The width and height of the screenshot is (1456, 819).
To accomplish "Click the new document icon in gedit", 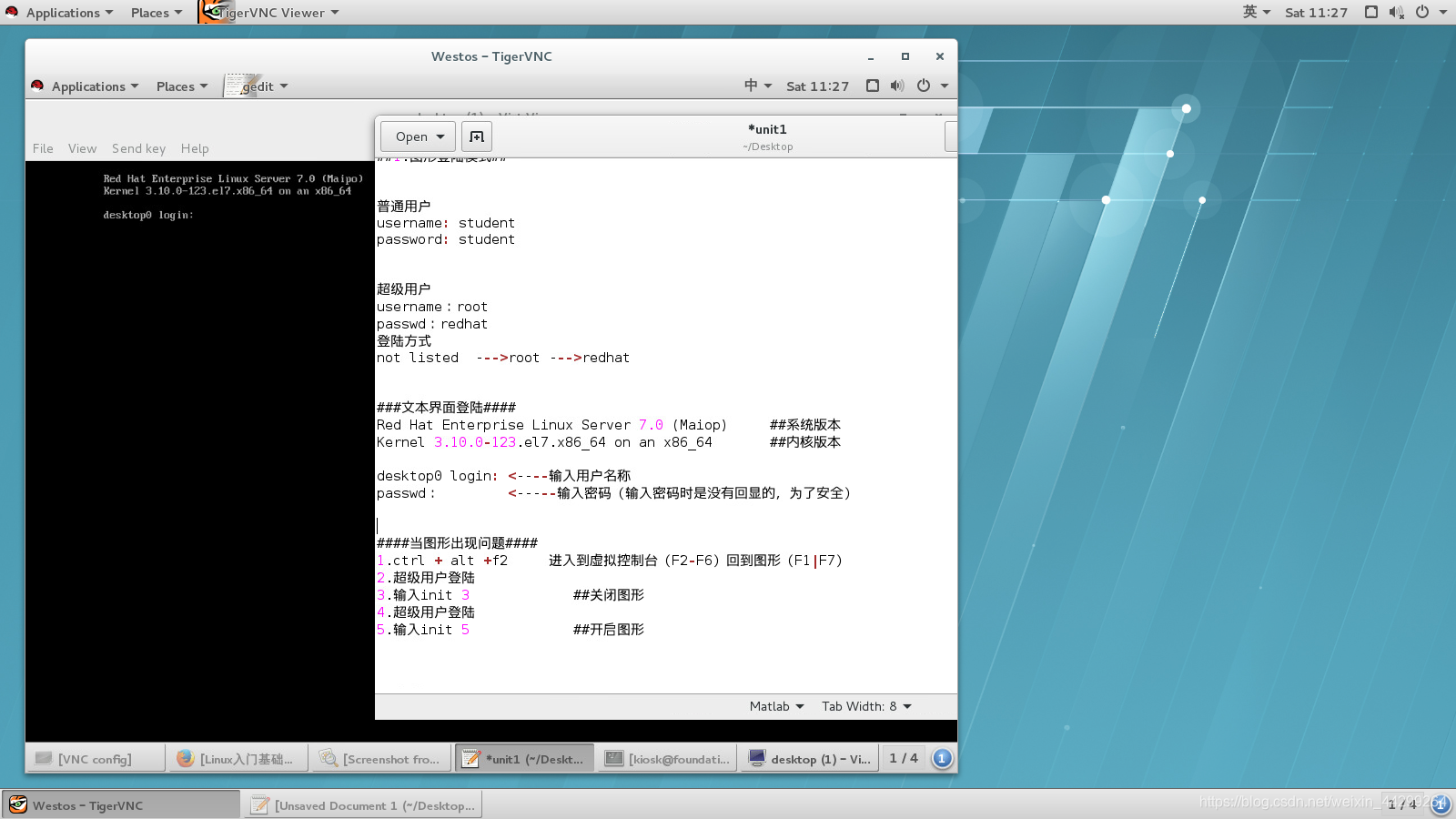I will click(477, 136).
